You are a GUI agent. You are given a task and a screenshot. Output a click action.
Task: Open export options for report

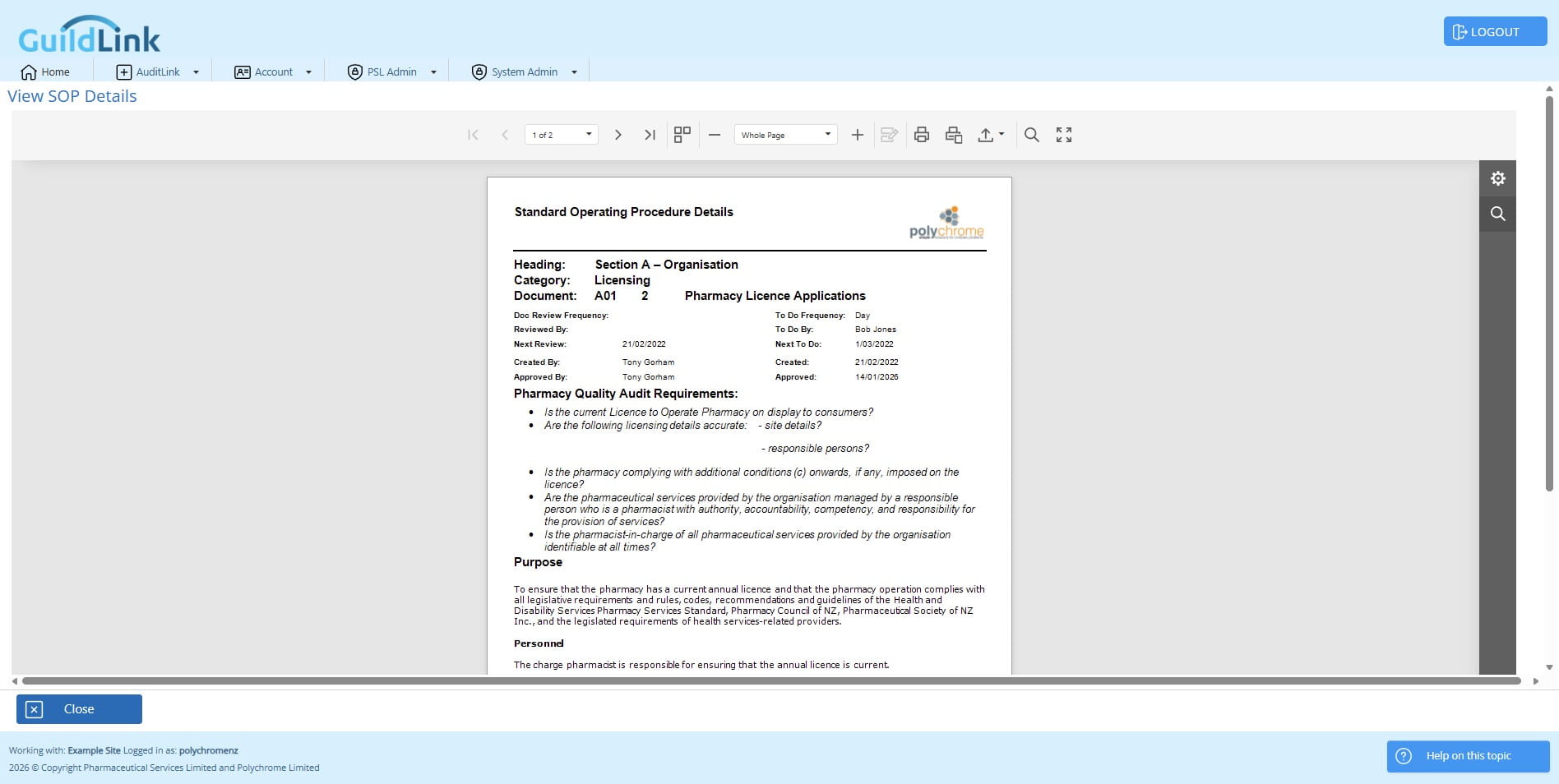click(x=991, y=135)
